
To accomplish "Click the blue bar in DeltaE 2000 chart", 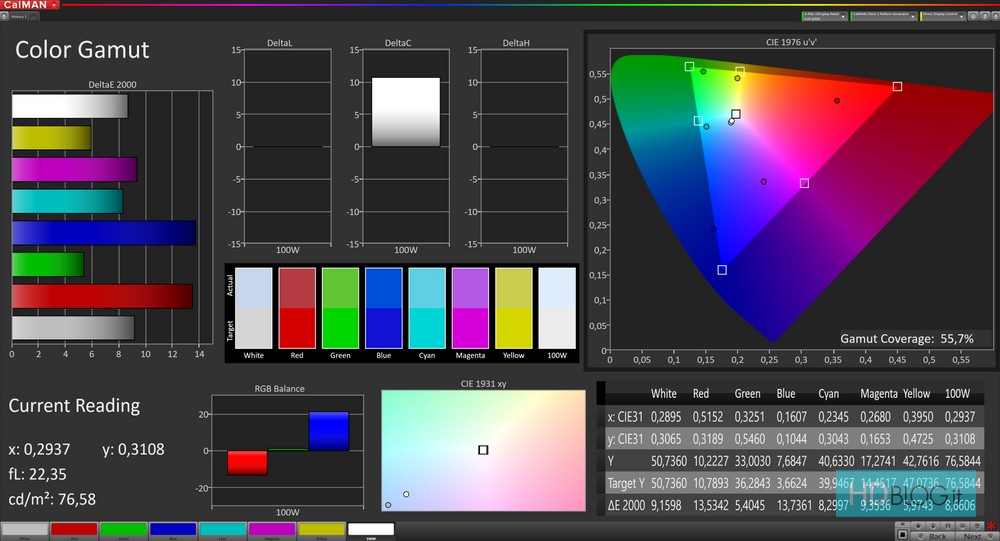I will click(x=103, y=233).
